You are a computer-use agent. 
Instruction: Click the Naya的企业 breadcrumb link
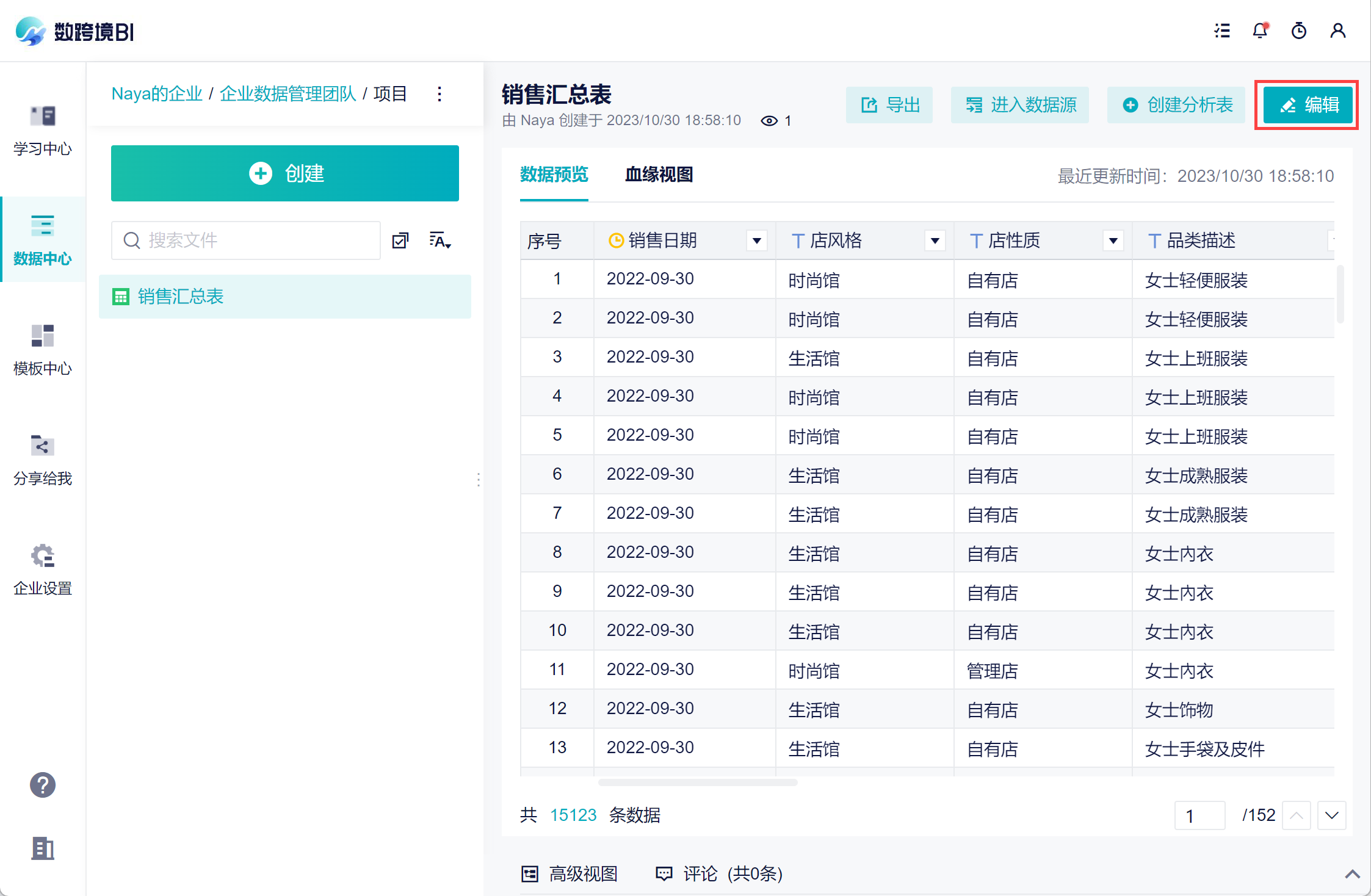tap(157, 94)
